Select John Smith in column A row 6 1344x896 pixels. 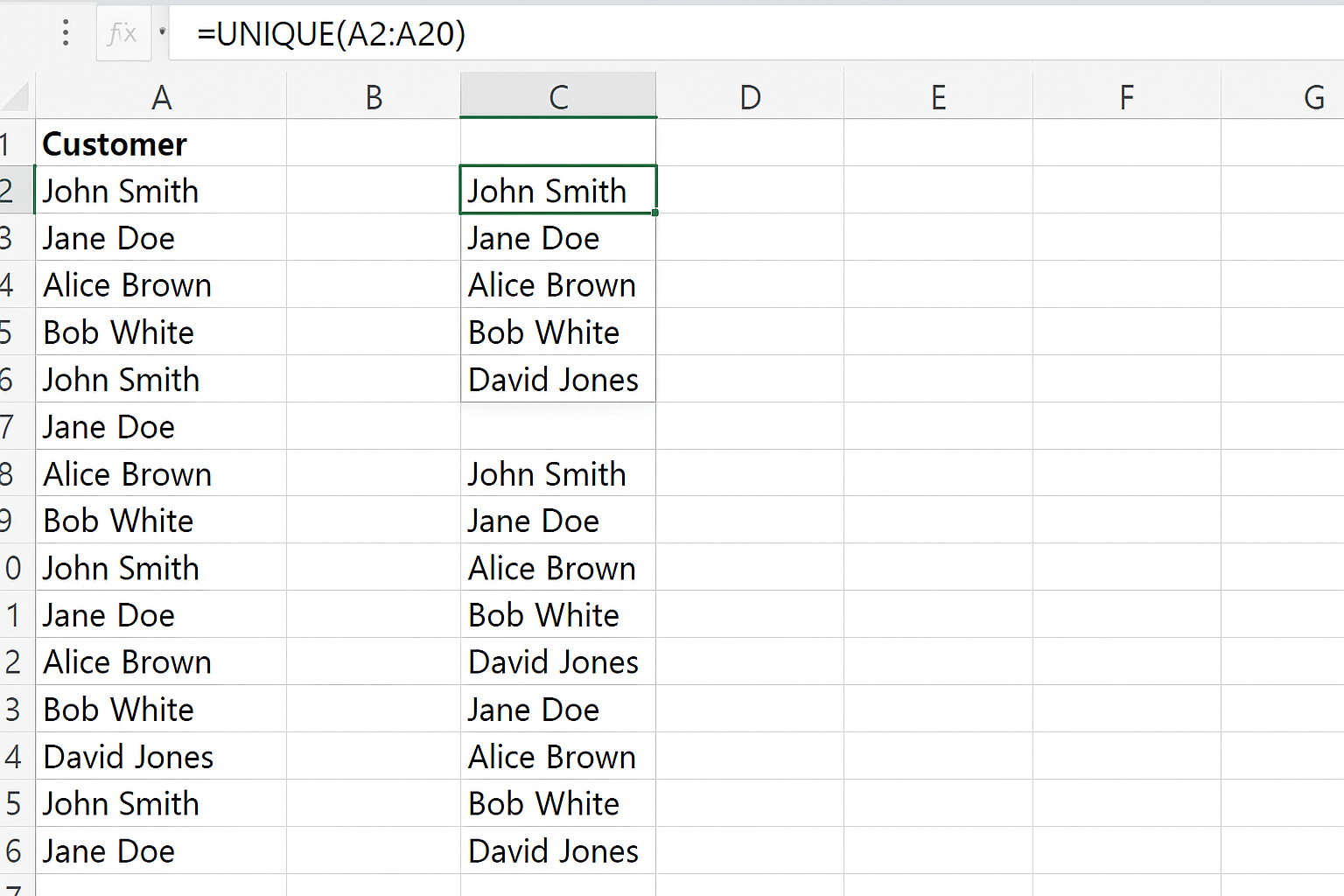[x=161, y=379]
